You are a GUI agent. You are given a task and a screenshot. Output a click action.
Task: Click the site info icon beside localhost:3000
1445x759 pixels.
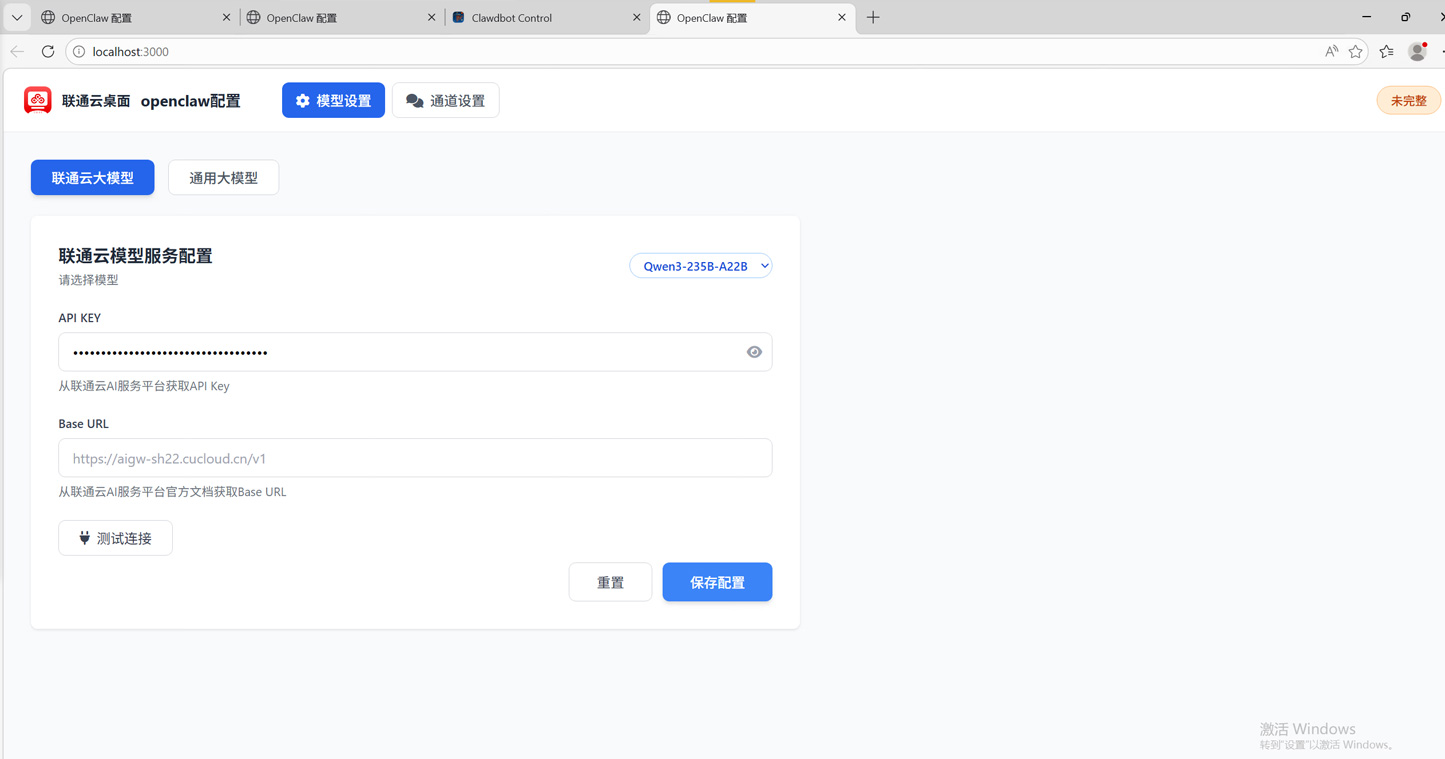click(x=79, y=51)
